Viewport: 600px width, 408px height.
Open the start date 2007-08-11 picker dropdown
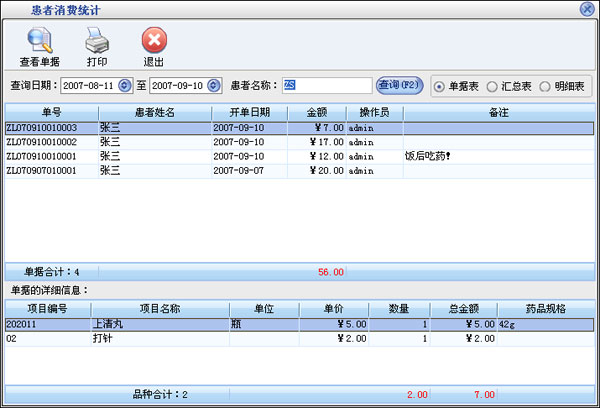tap(125, 86)
